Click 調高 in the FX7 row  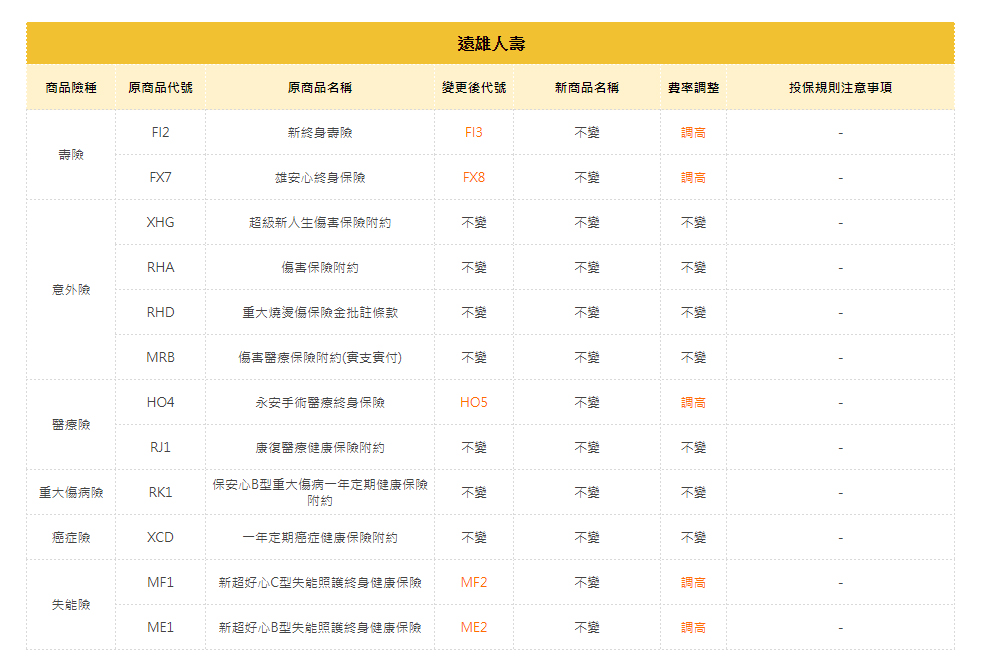click(x=693, y=177)
